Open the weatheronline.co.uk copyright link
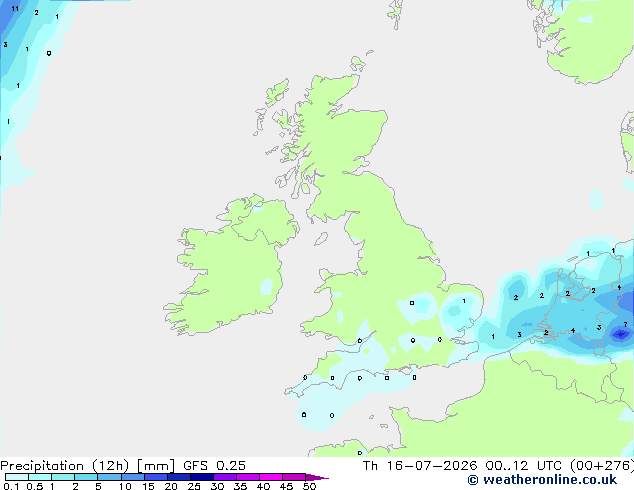Viewport: 634px width, 490px height. pyautogui.click(x=542, y=480)
